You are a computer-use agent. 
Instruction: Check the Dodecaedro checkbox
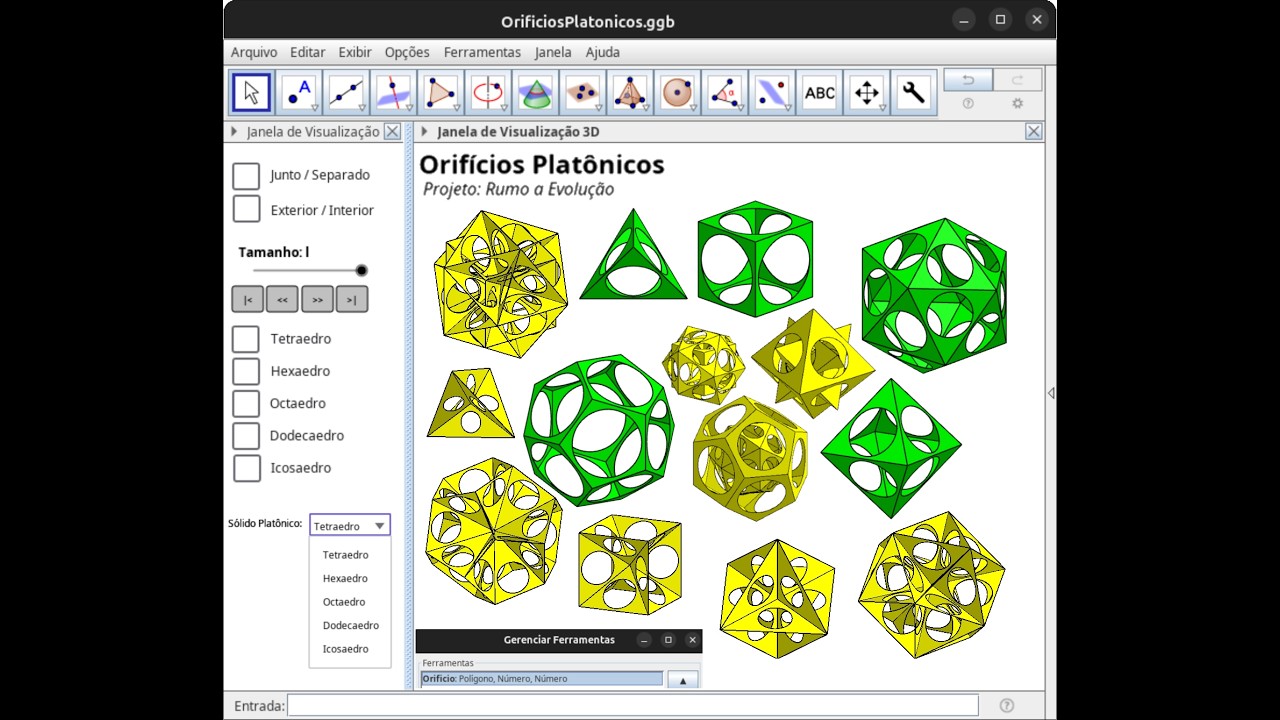pyautogui.click(x=246, y=435)
